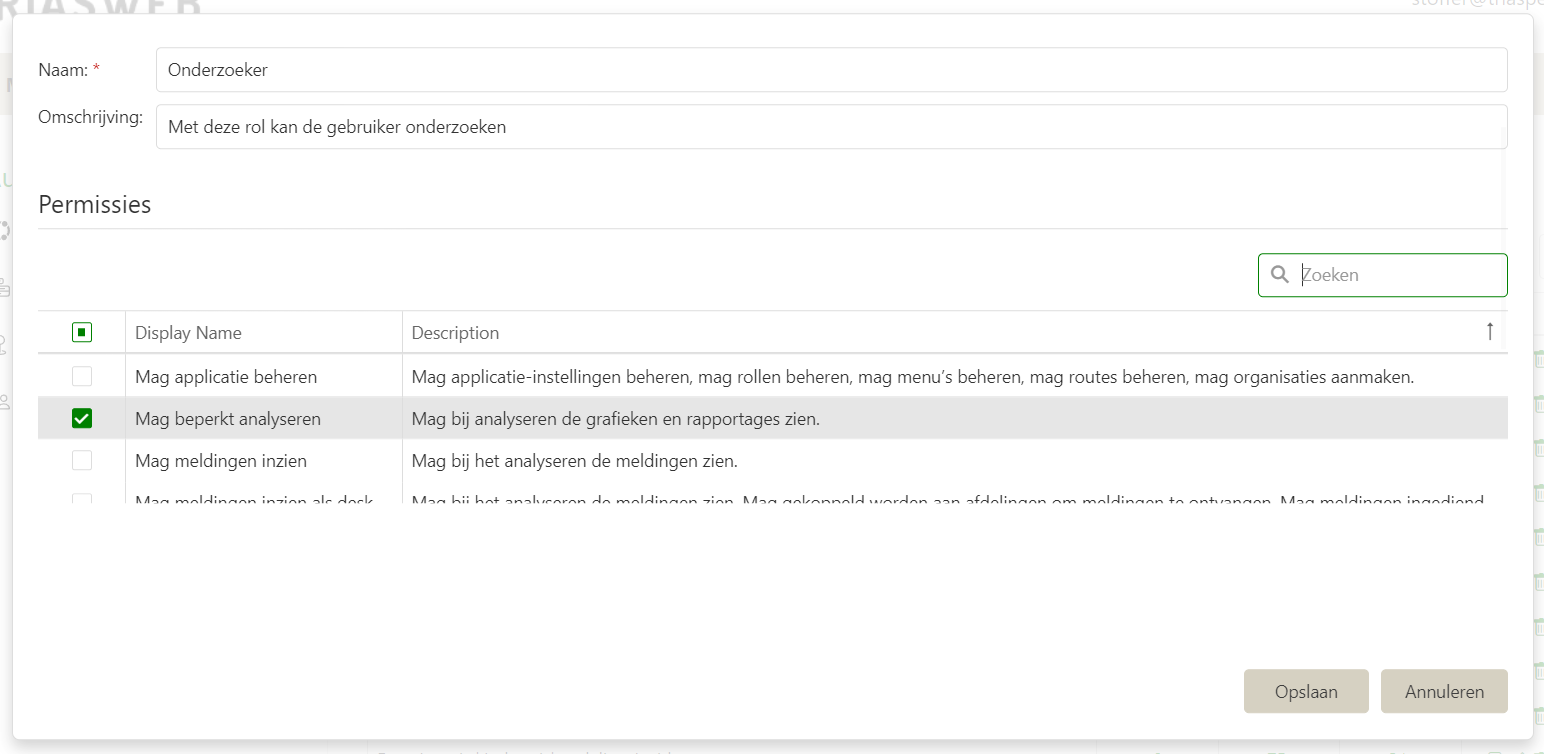Click description text about applicatie-instellingen beheren
Image resolution: width=1544 pixels, height=754 pixels.
tap(912, 377)
